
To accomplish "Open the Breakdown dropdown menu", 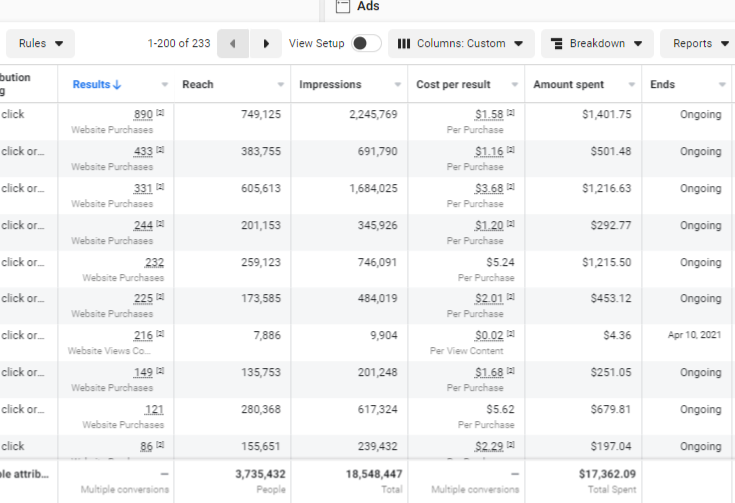I will pos(597,44).
